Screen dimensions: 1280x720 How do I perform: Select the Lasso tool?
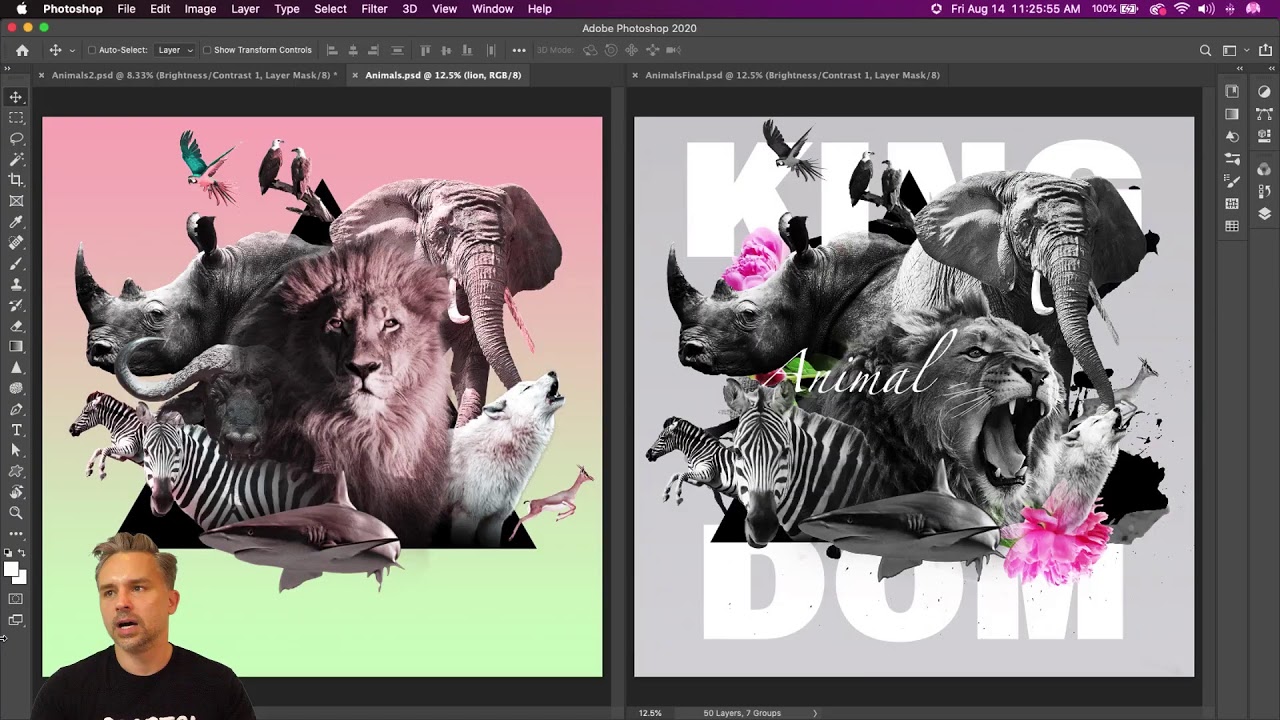coord(16,138)
